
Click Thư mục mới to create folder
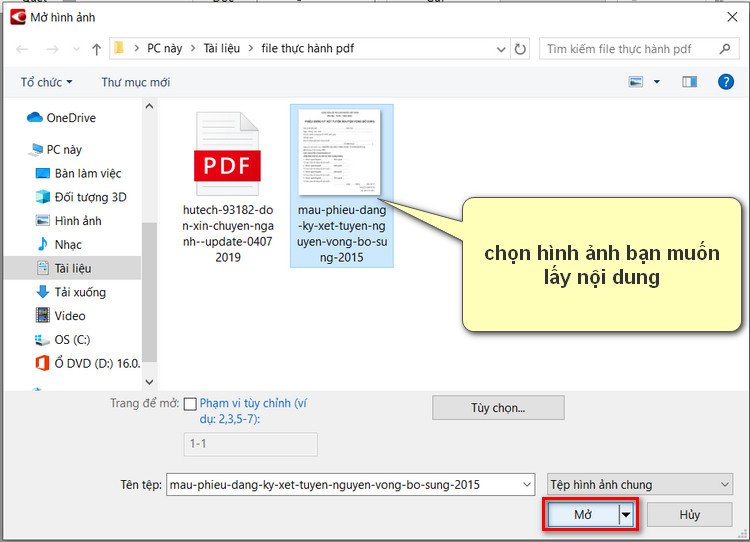pyautogui.click(x=135, y=82)
